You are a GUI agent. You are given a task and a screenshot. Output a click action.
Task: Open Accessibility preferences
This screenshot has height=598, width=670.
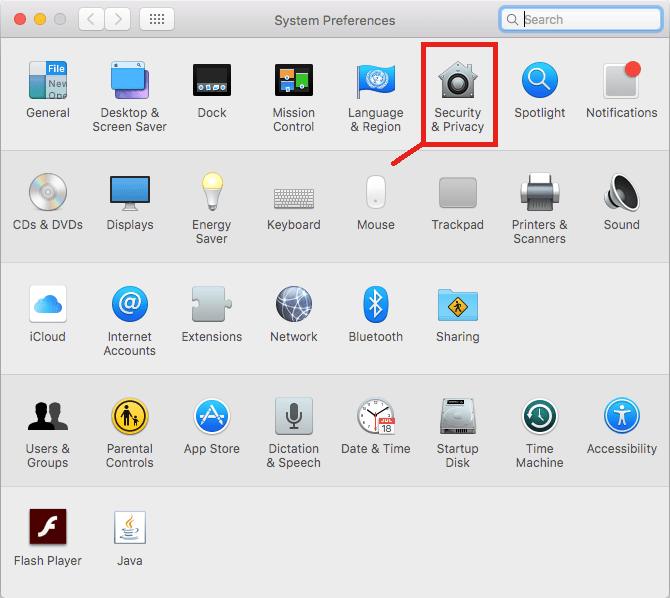[x=621, y=417]
